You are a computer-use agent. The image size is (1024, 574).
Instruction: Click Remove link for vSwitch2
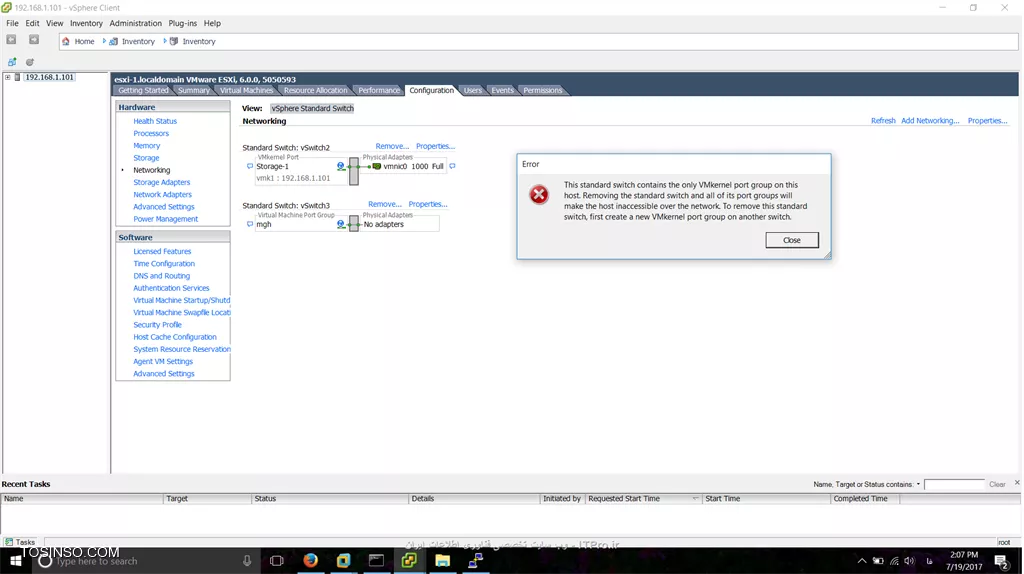(x=392, y=146)
